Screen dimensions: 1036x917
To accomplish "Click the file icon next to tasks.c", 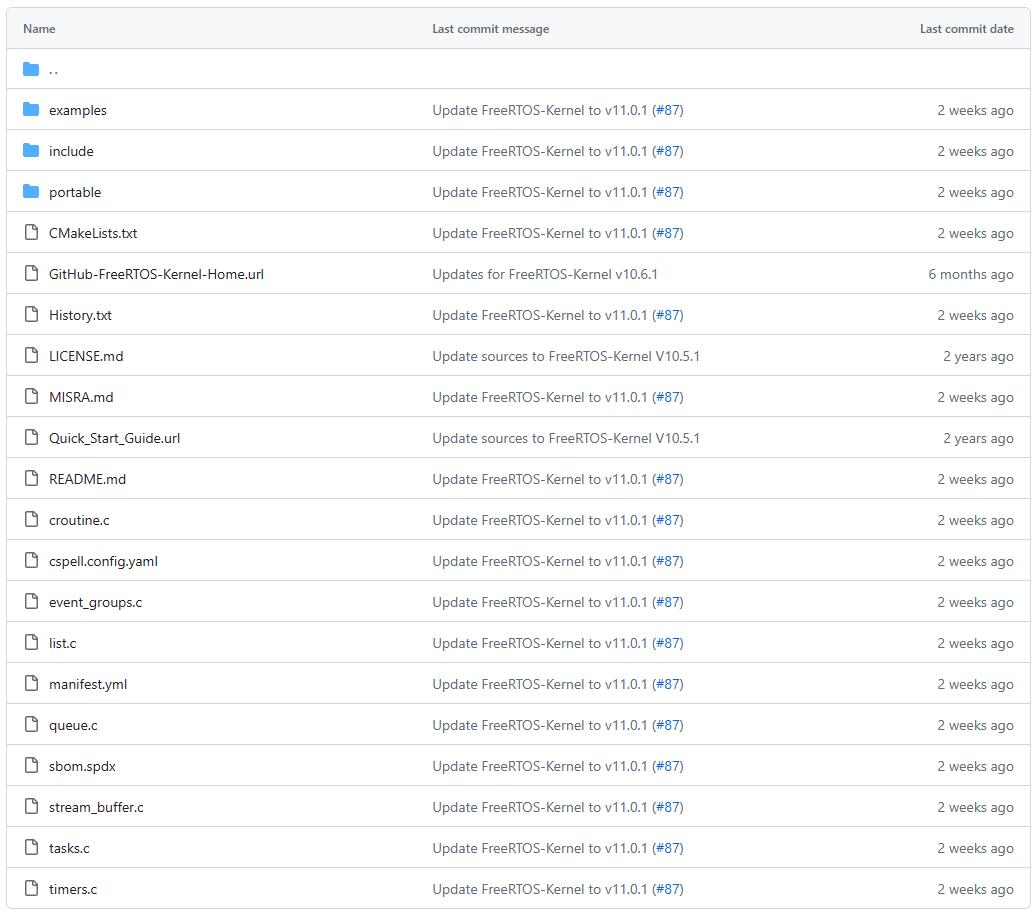I will click(31, 848).
